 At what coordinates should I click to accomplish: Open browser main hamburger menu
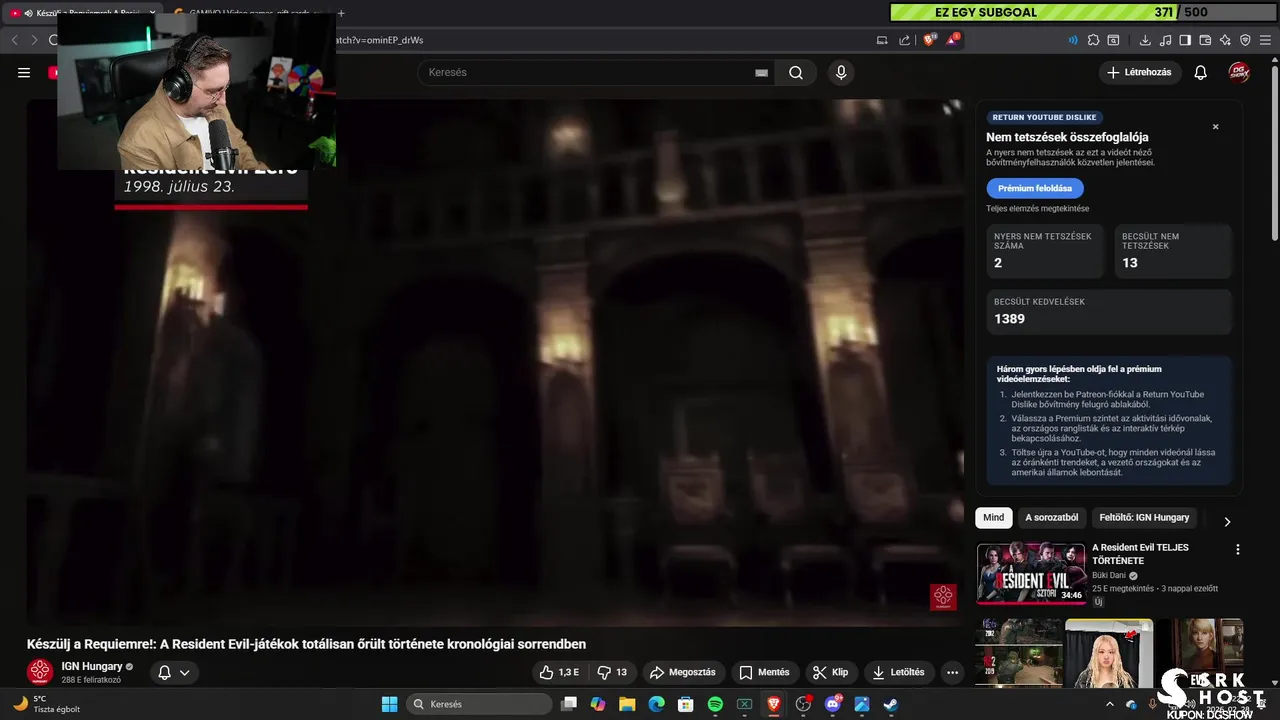[1265, 40]
